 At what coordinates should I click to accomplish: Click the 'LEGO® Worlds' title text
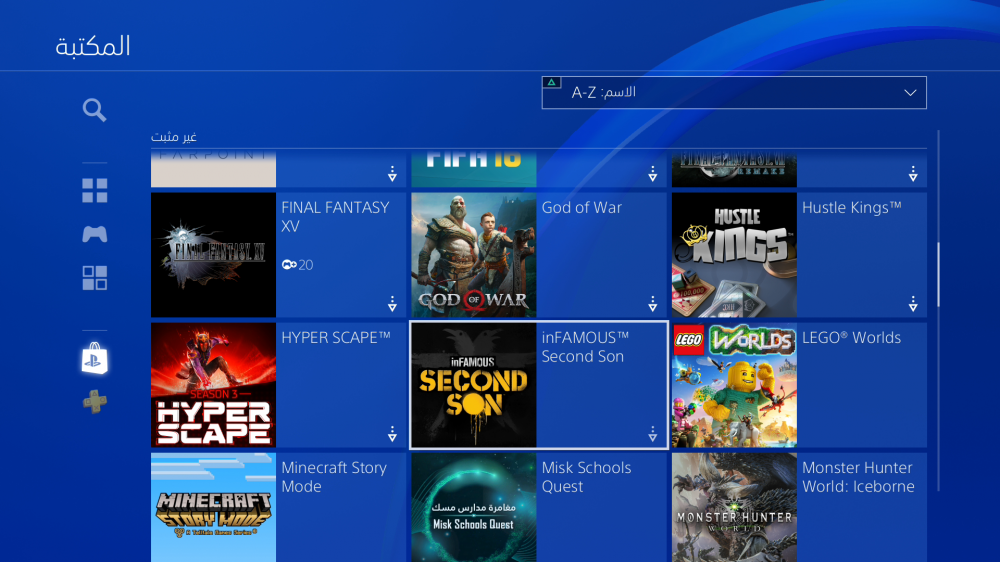click(x=851, y=337)
